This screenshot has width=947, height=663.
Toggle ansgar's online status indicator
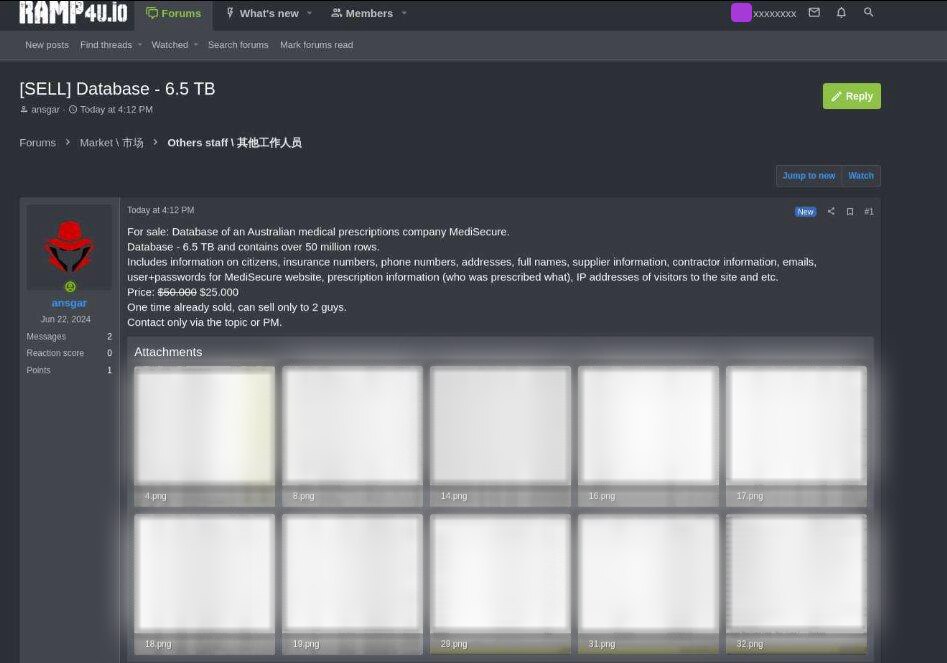[x=69, y=287]
